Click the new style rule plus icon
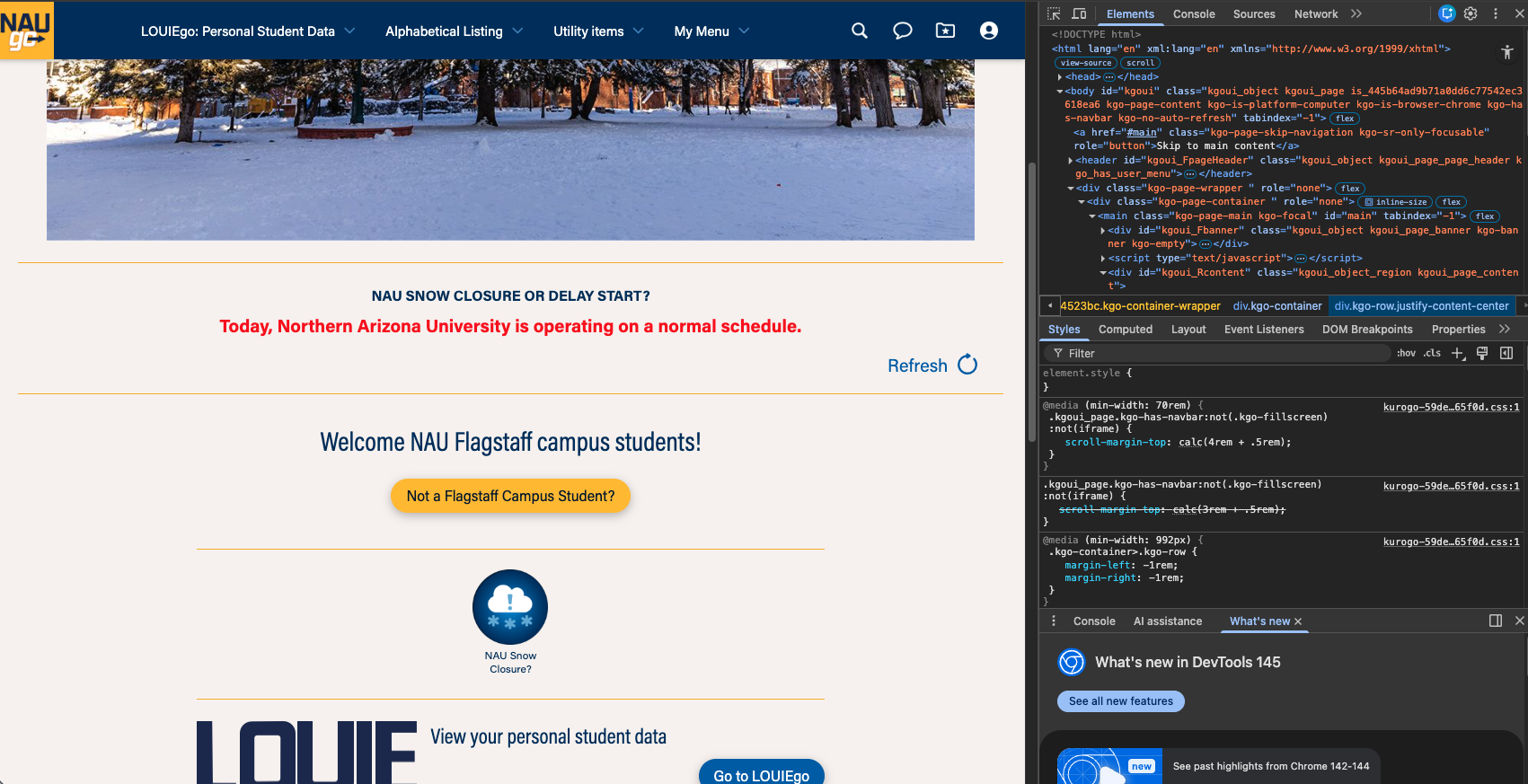Image resolution: width=1528 pixels, height=784 pixels. pos(1458,354)
